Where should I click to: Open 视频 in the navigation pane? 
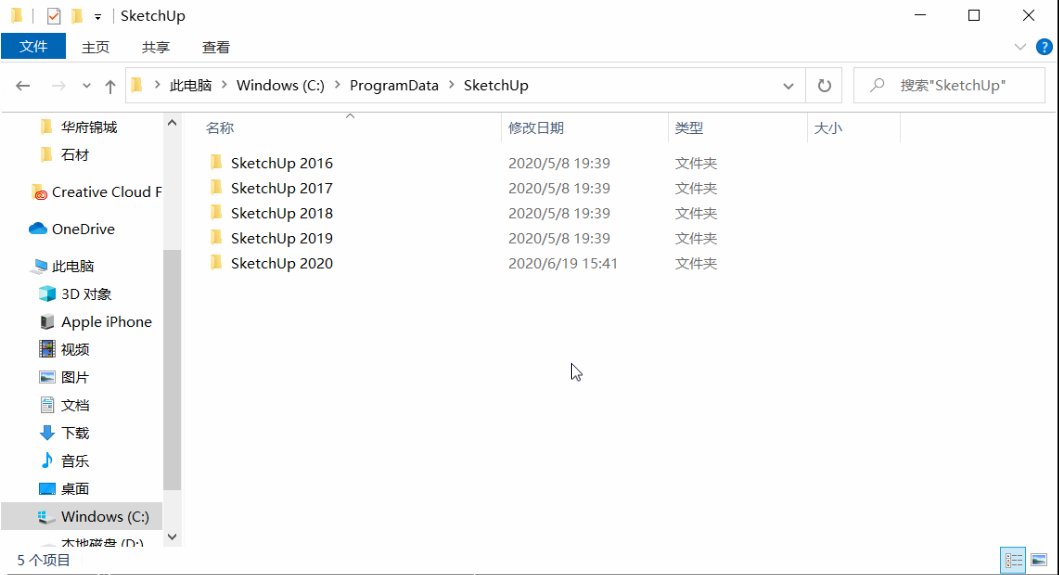coord(74,349)
